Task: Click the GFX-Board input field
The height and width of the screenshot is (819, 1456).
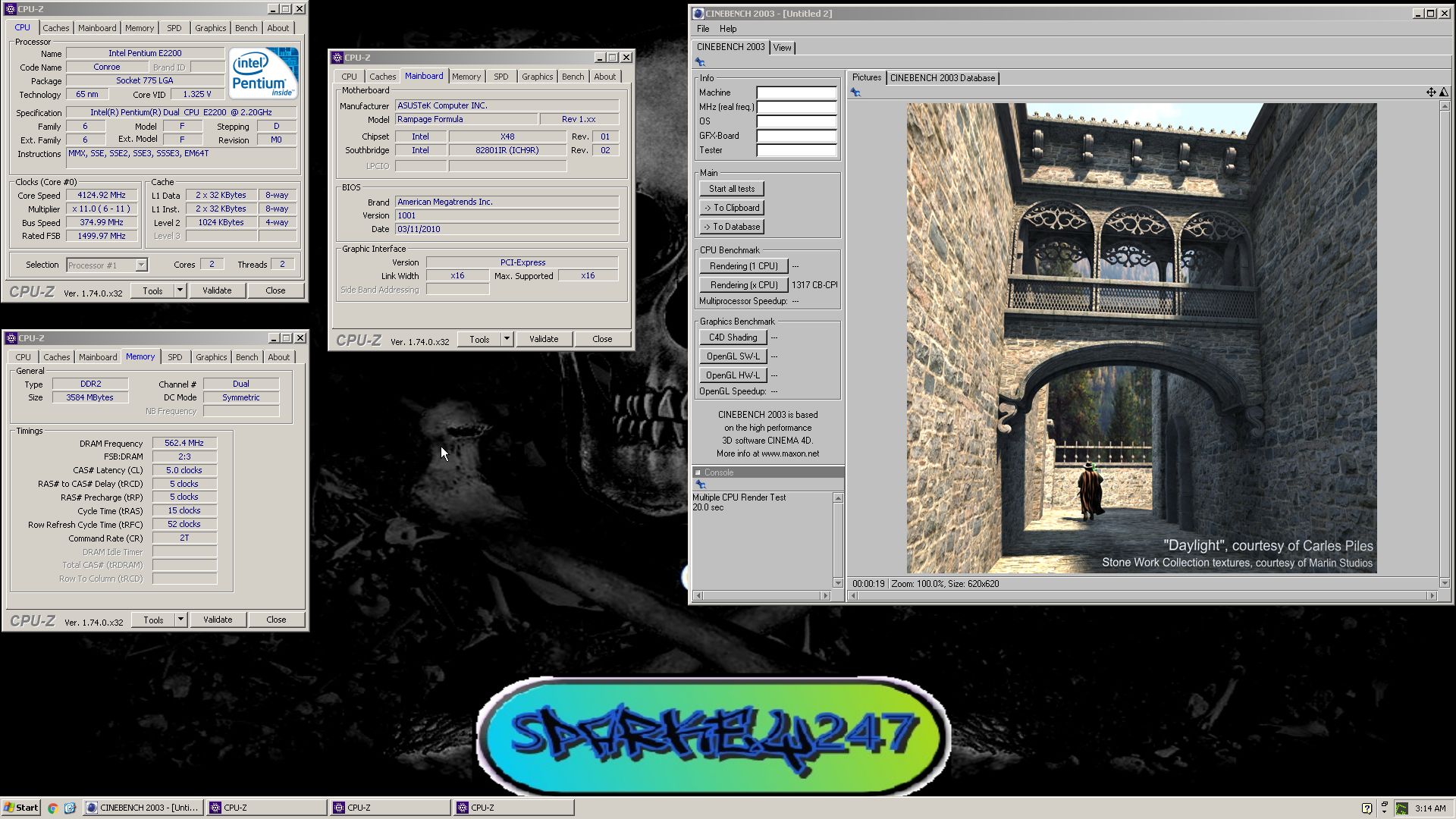Action: pyautogui.click(x=796, y=136)
